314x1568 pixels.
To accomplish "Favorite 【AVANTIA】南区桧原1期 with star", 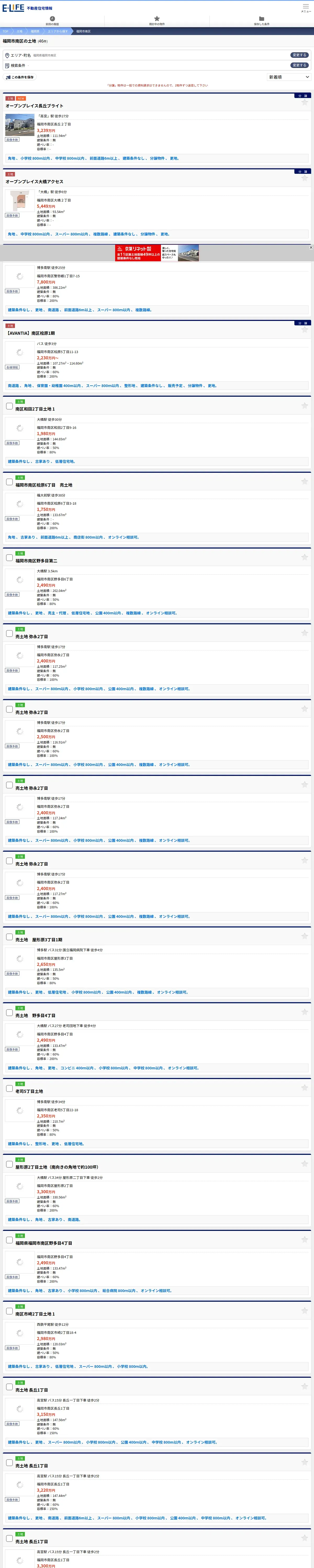I will pyautogui.click(x=305, y=330).
